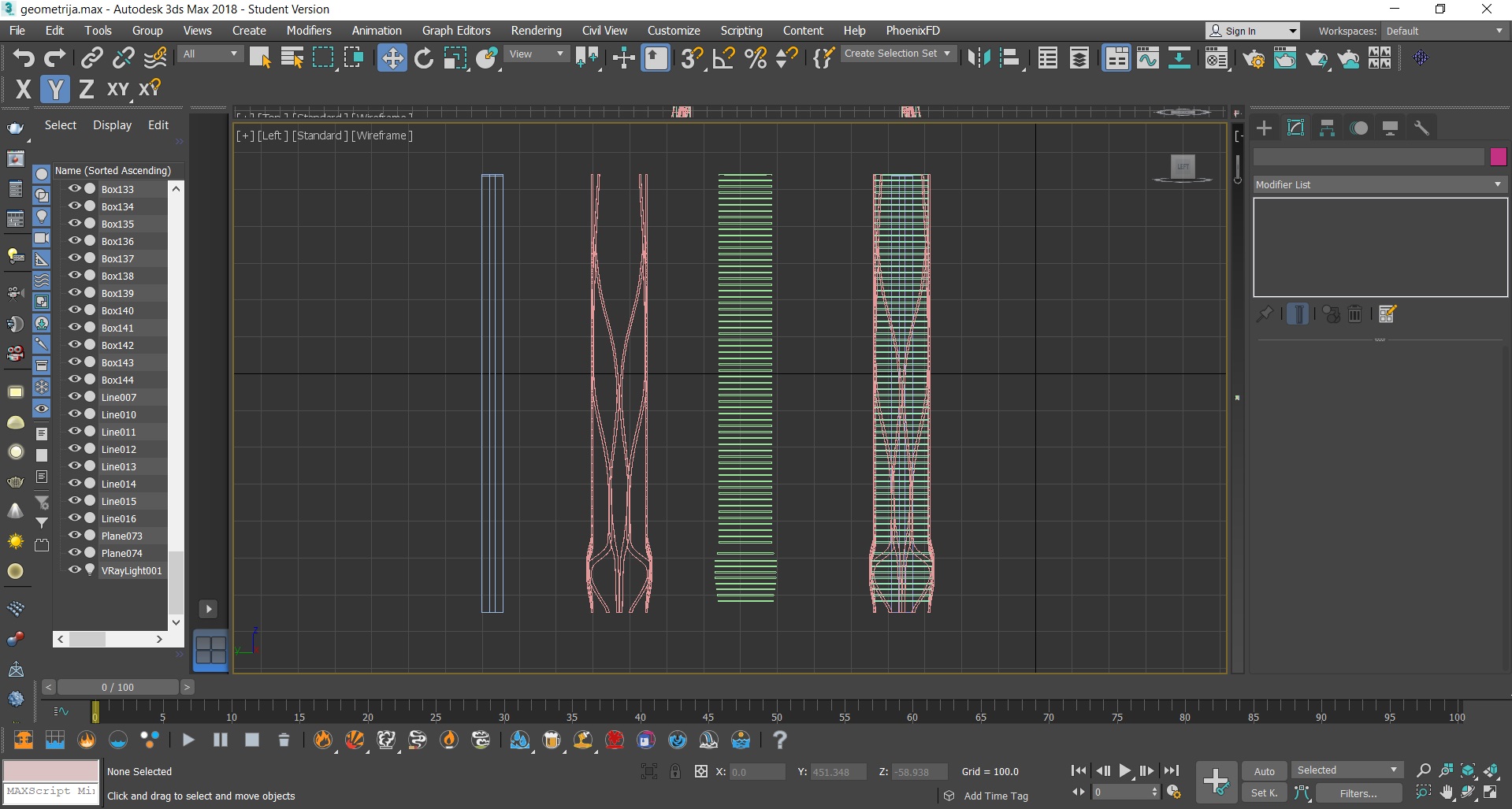This screenshot has height=809, width=1512.
Task: Open the pink object color swatch
Action: (1498, 157)
